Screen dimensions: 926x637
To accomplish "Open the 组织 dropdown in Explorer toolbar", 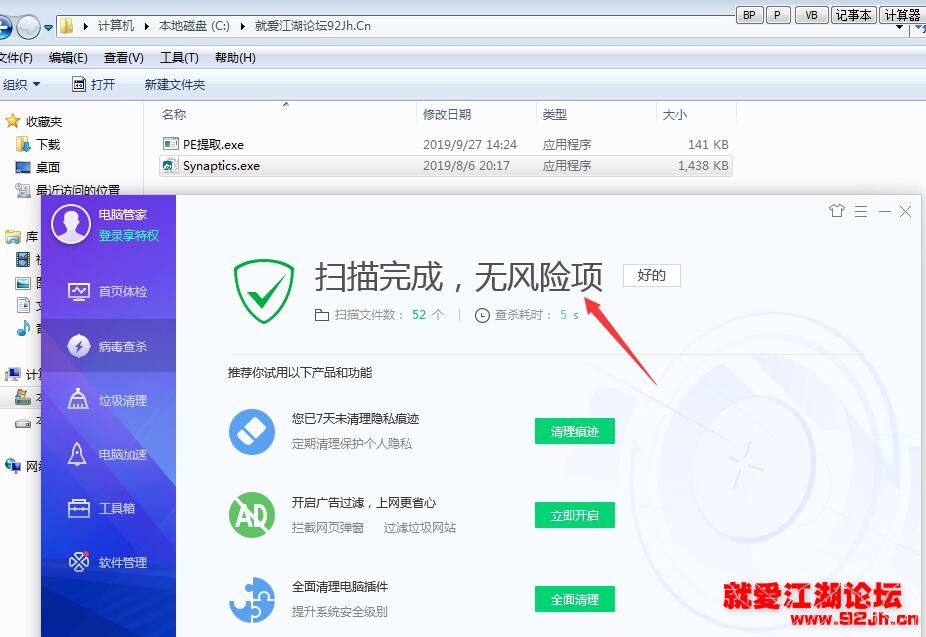I will 21,84.
